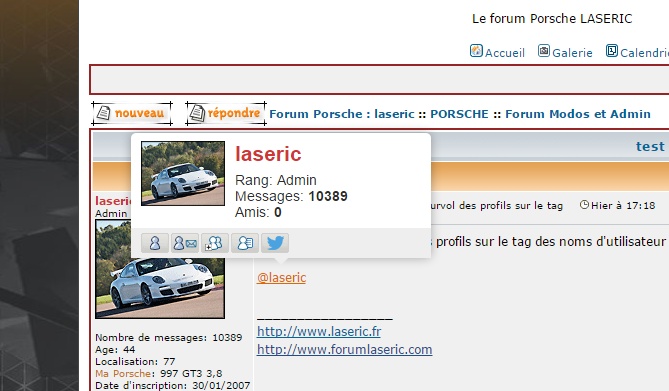Click the @laseric mention tag
Screen dimensions: 669x391
(x=282, y=277)
